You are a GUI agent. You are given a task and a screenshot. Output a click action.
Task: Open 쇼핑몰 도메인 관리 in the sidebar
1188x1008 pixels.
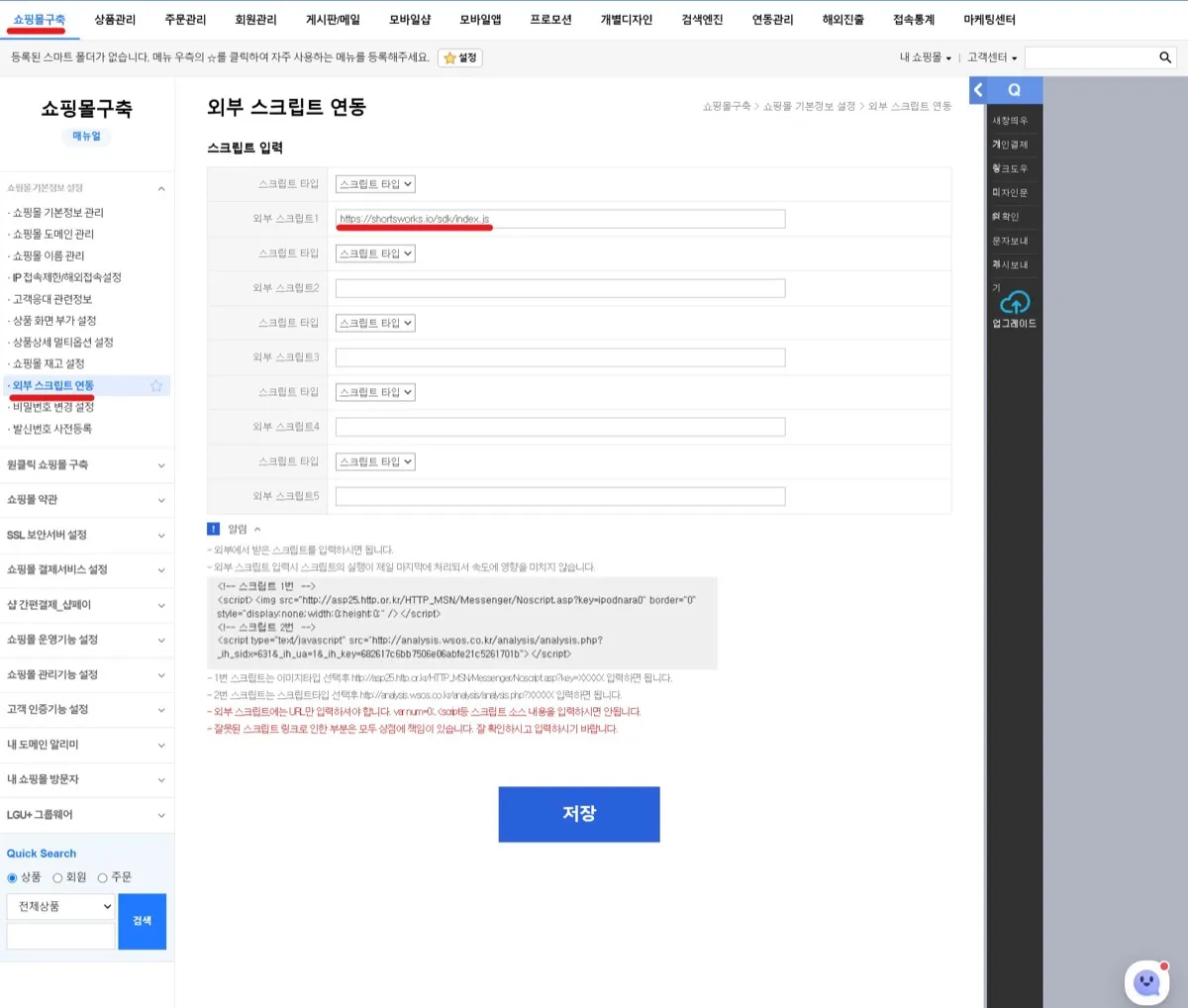(x=52, y=235)
